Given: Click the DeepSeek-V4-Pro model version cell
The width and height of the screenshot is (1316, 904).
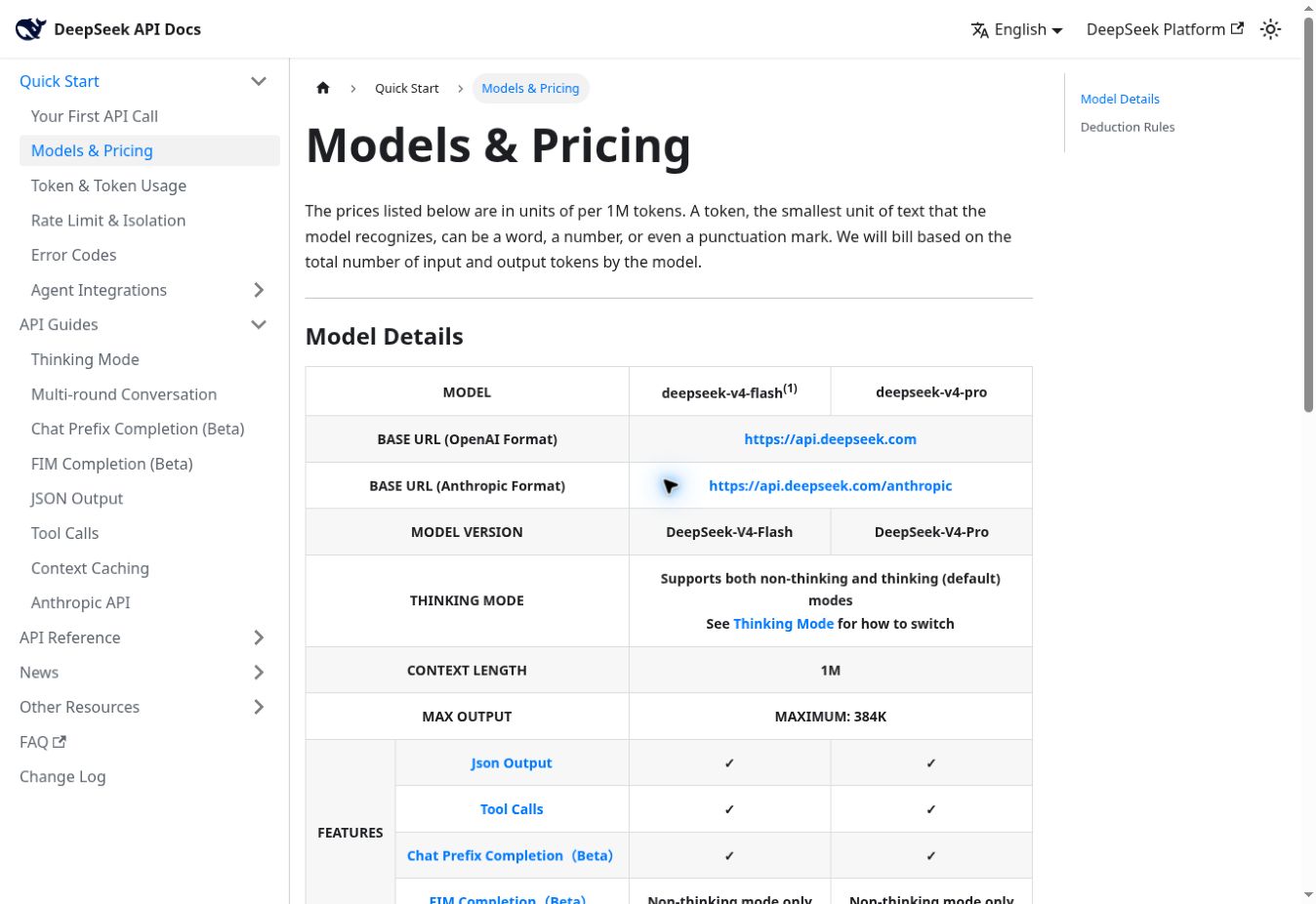Looking at the screenshot, I should coord(931,532).
